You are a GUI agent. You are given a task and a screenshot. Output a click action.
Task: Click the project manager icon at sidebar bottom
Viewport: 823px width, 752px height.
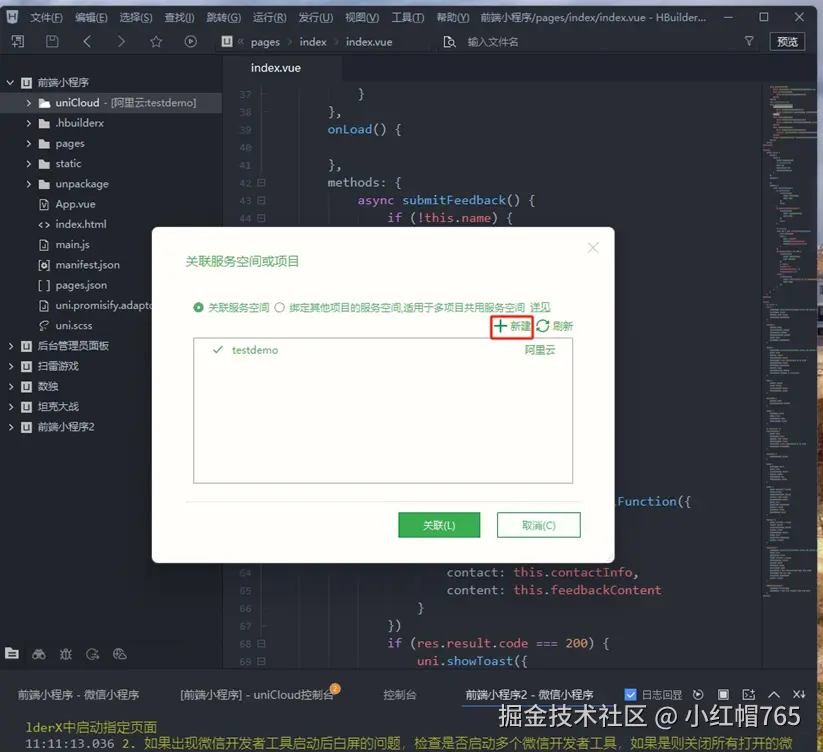(12, 653)
